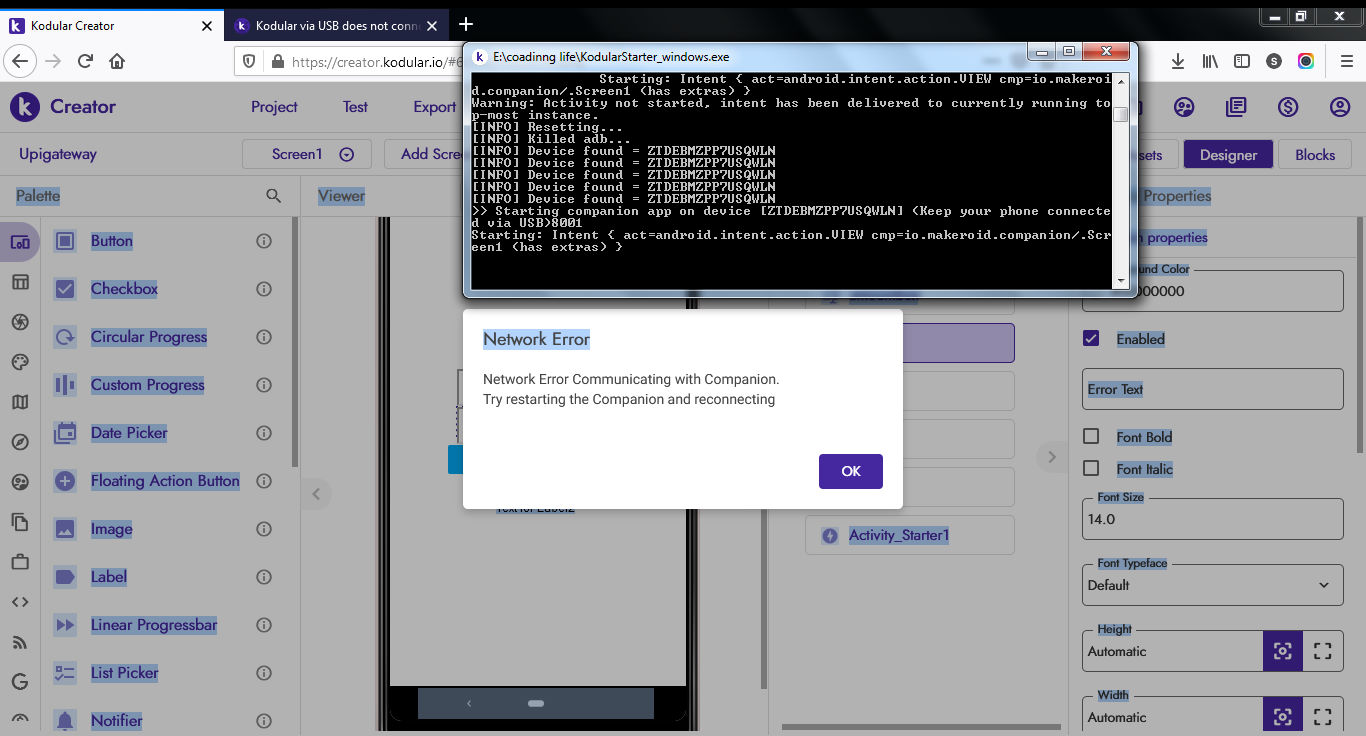Click the Font Size input field
Viewport: 1366px width, 736px height.
point(1212,519)
